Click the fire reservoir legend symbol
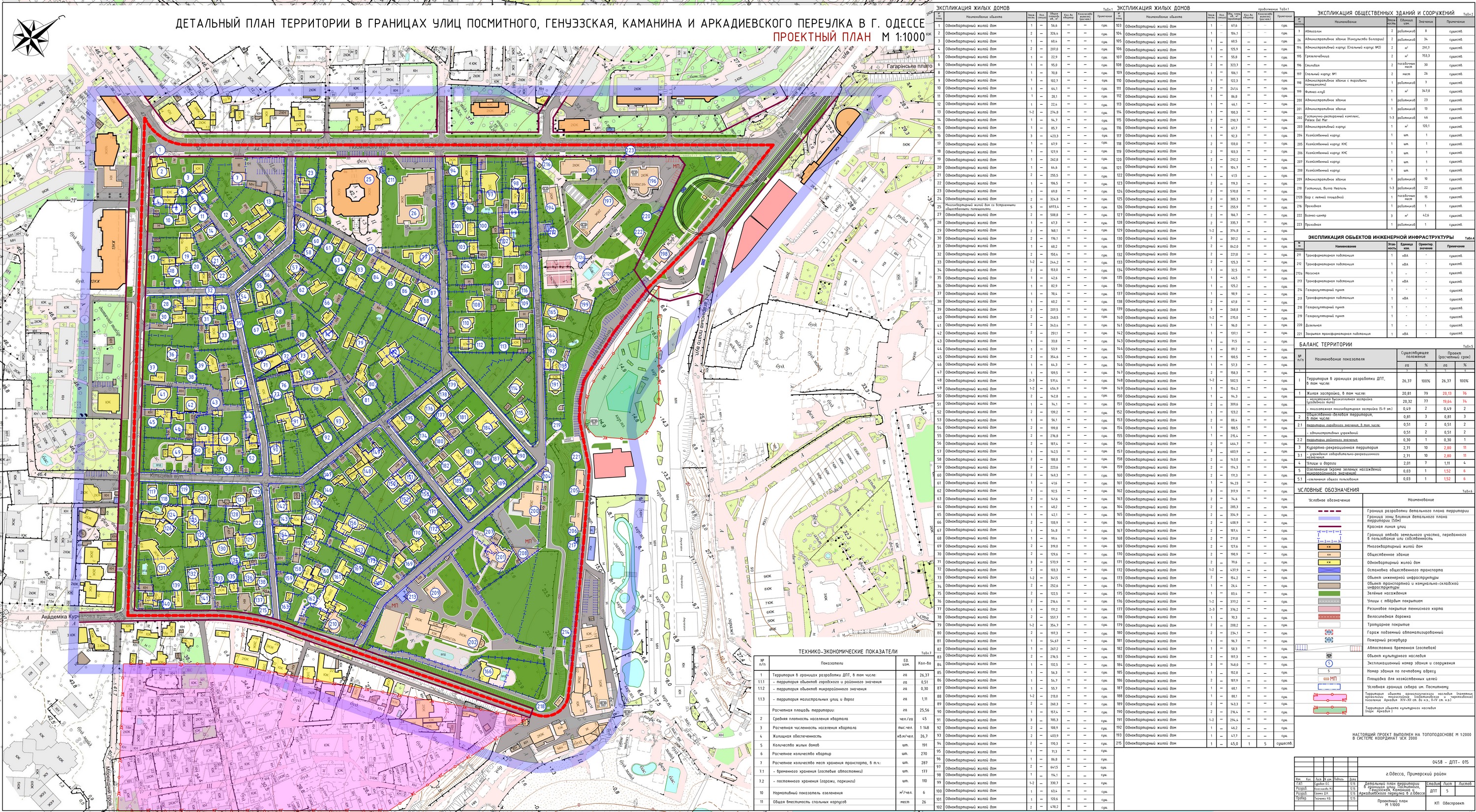The height and width of the screenshot is (812, 1476). 1329,640
